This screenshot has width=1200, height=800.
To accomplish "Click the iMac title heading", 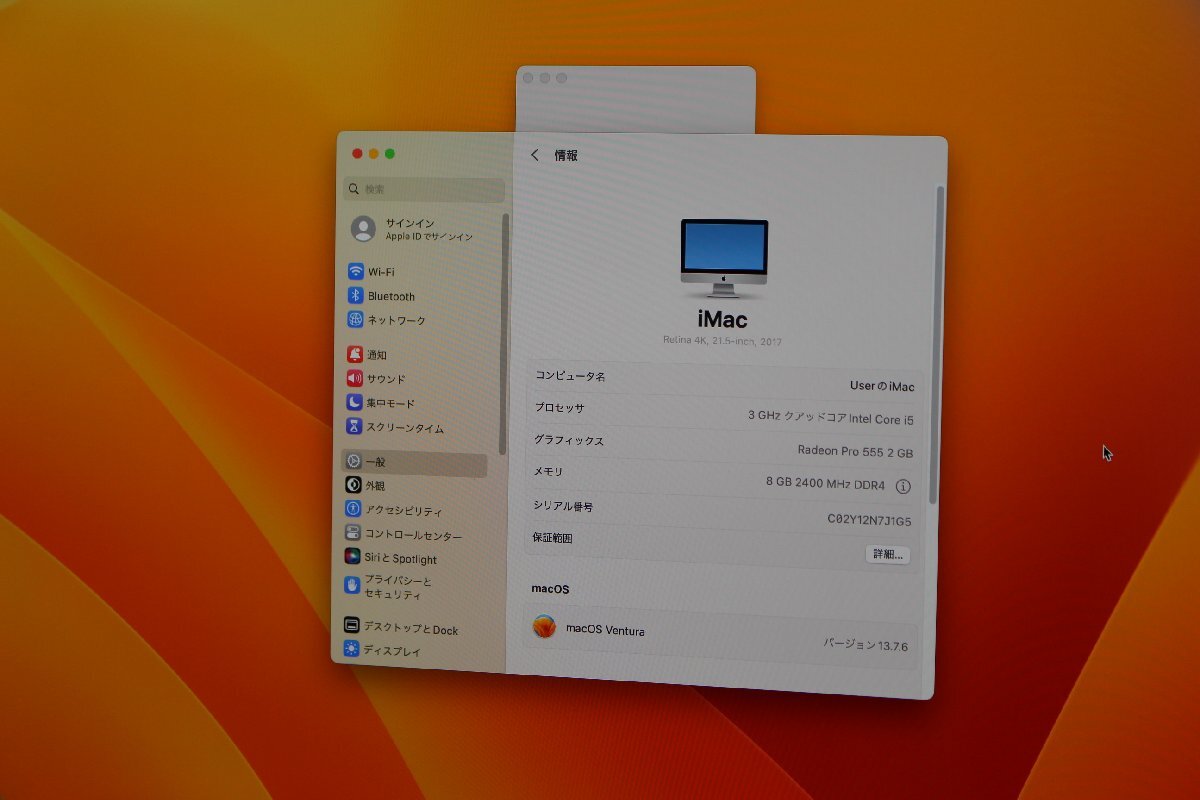I will (x=722, y=319).
